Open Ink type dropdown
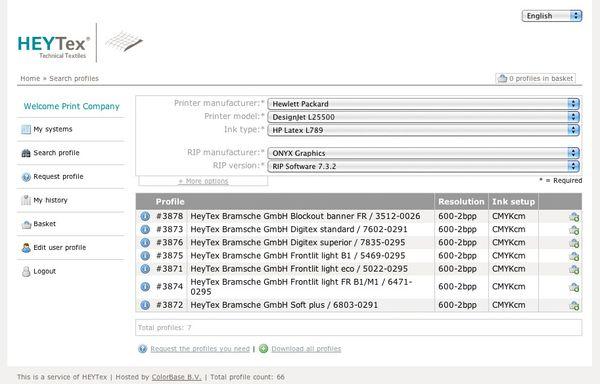The width and height of the screenshot is (600, 384). (x=424, y=130)
